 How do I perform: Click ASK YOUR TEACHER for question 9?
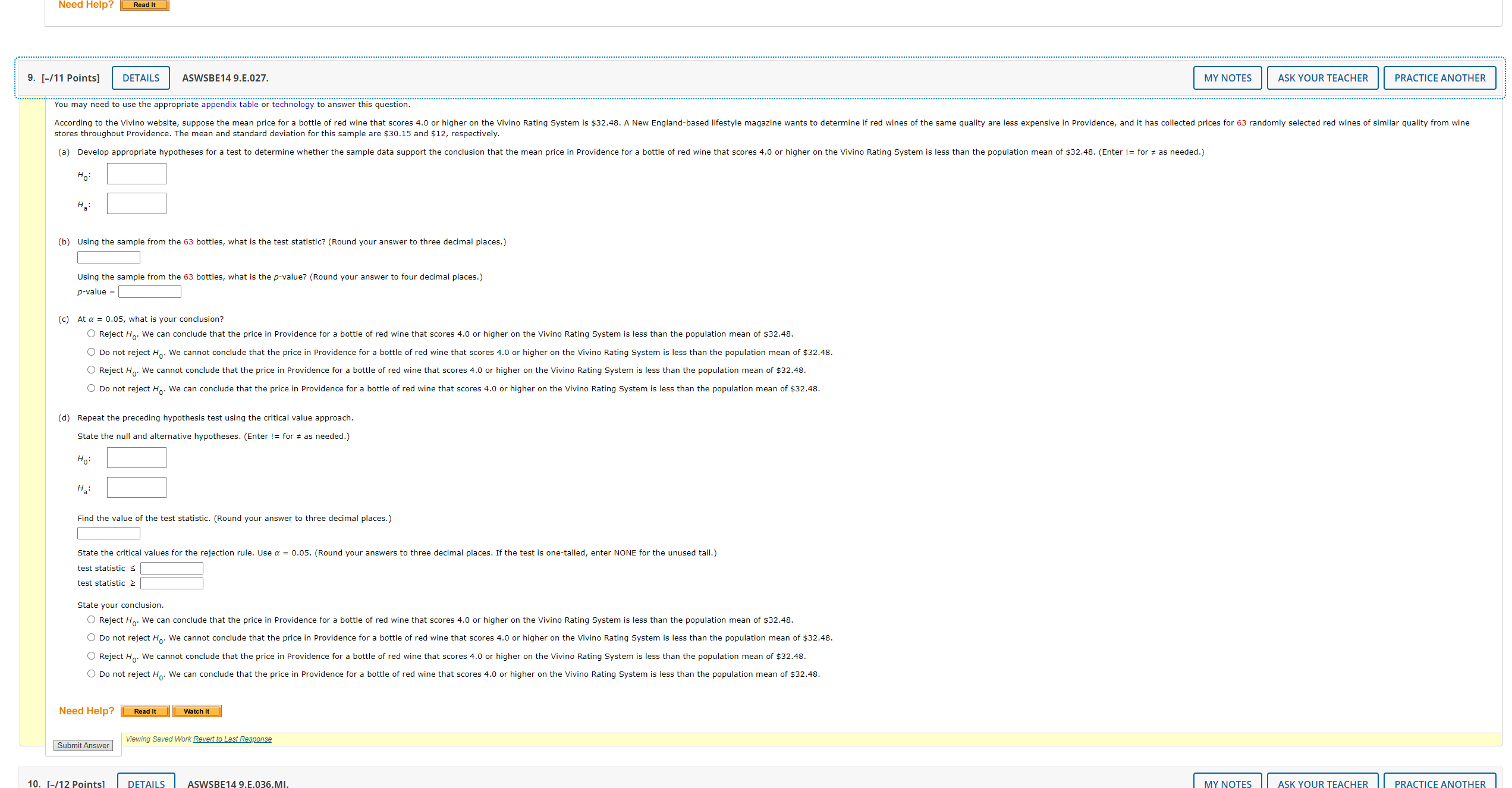pyautogui.click(x=1322, y=78)
